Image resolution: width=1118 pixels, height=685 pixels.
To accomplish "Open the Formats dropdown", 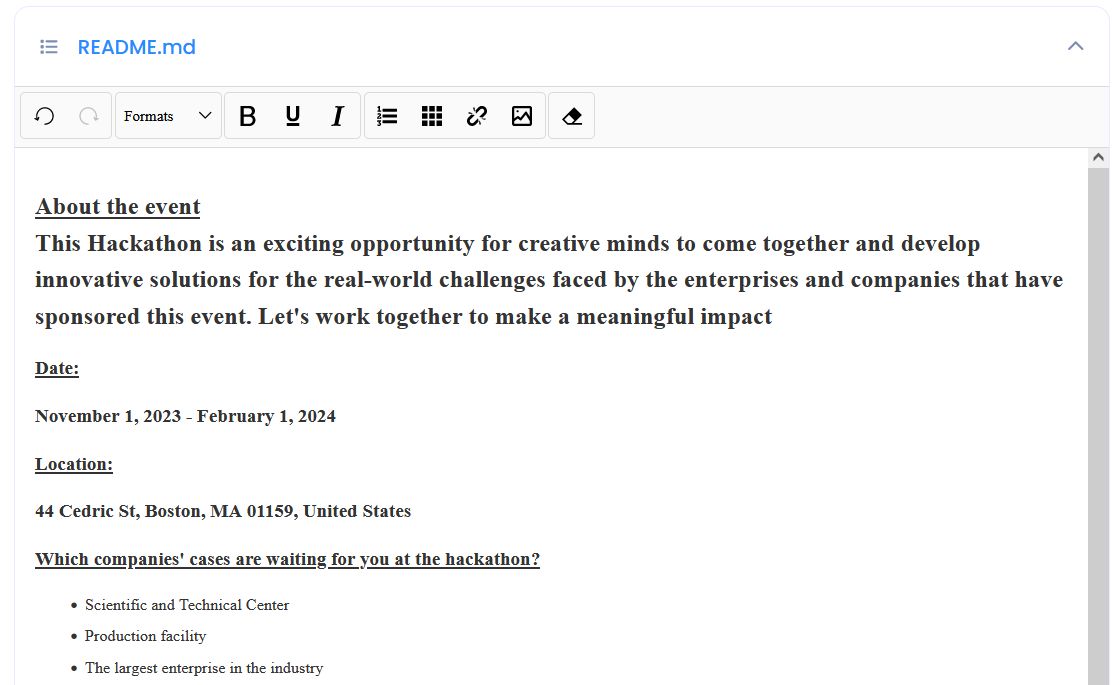I will [168, 116].
